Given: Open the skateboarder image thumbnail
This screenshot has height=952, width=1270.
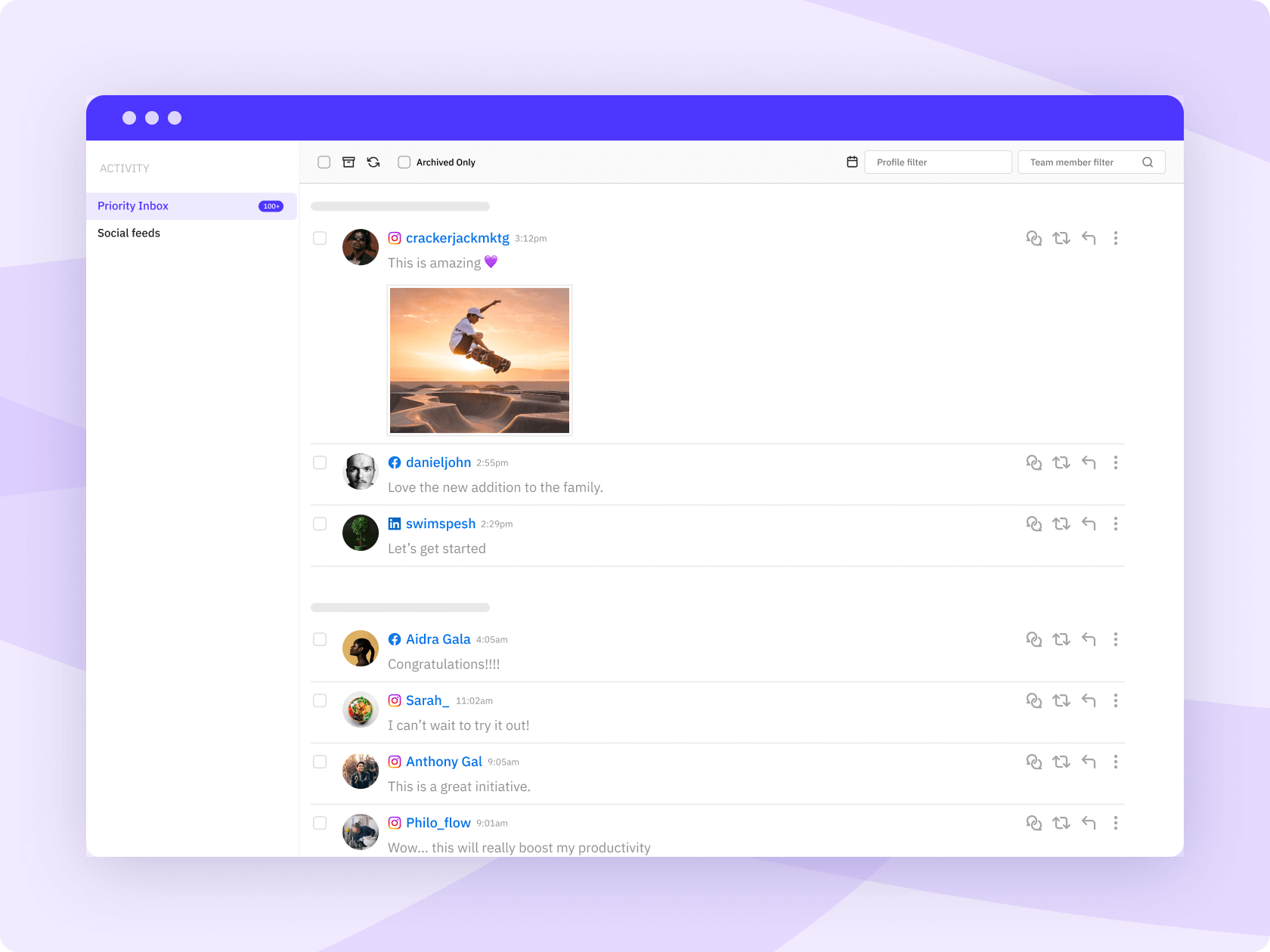Looking at the screenshot, I should (x=479, y=360).
